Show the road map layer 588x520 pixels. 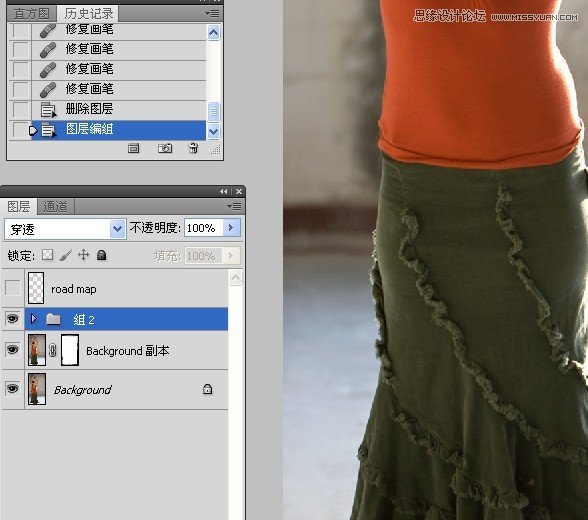pyautogui.click(x=12, y=288)
